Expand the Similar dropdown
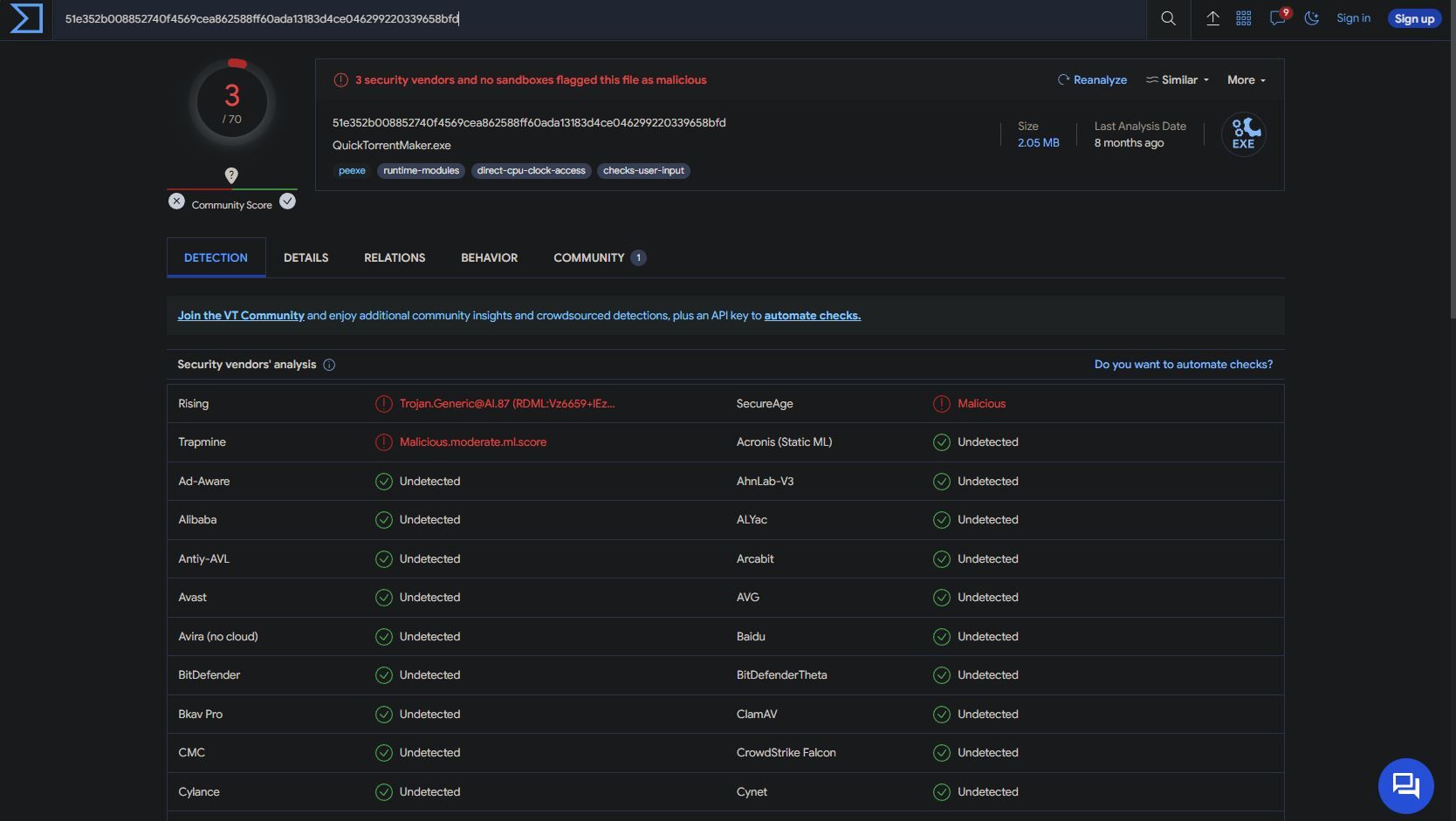 click(1178, 80)
